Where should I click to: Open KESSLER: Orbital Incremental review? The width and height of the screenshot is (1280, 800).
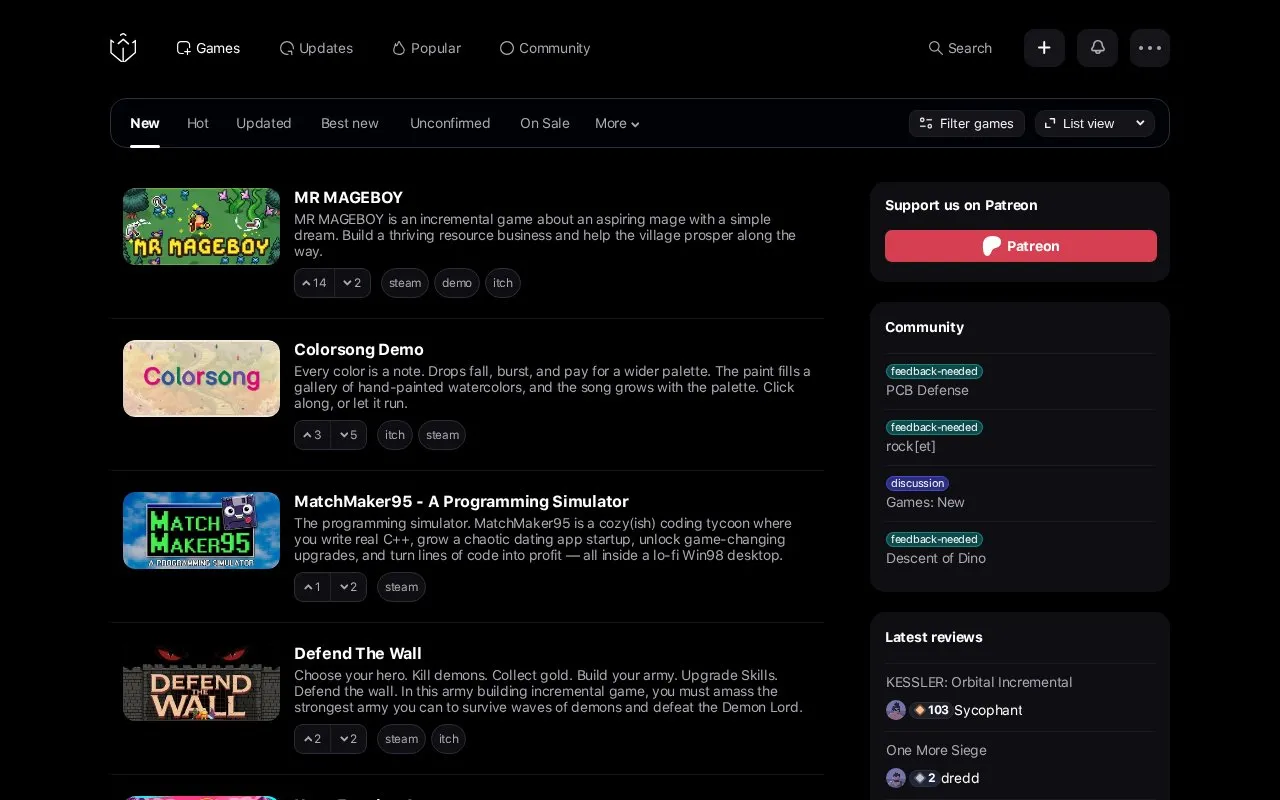click(979, 682)
